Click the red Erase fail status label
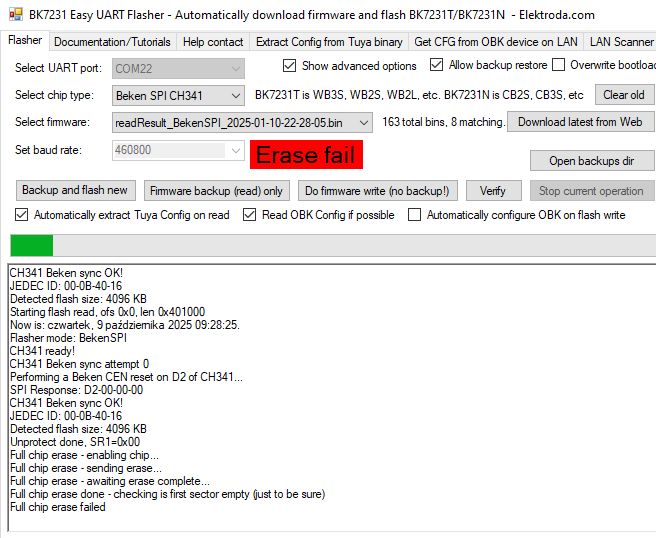656x538 pixels. 306,155
